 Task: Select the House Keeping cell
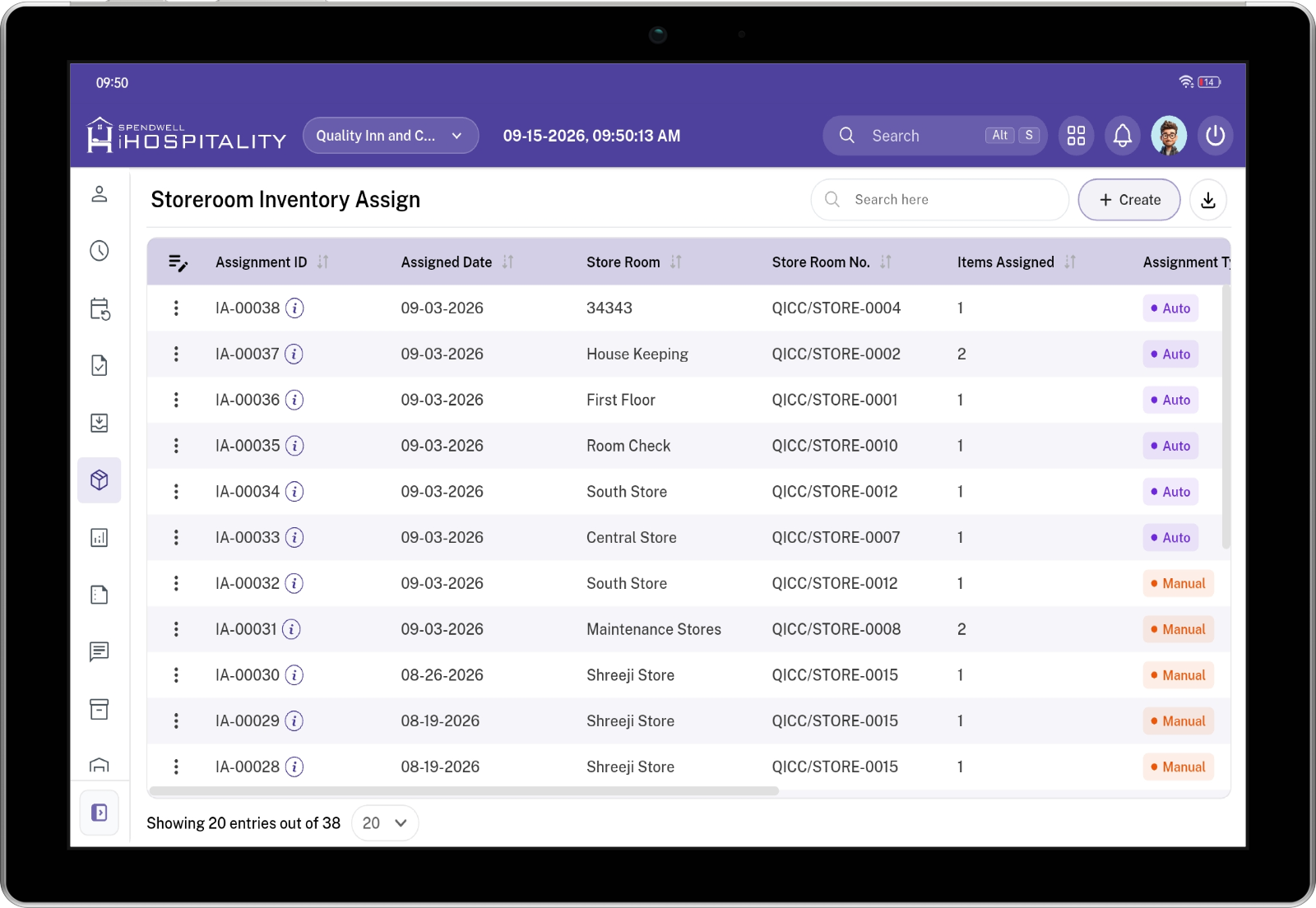637,354
